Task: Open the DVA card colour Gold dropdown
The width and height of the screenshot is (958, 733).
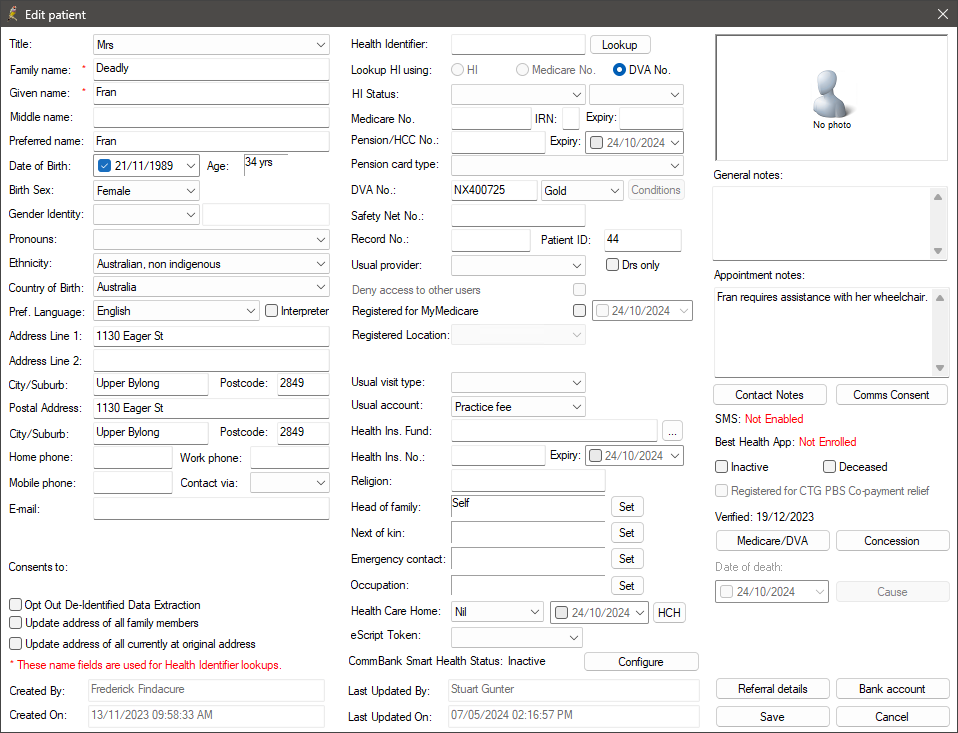Action: (582, 191)
